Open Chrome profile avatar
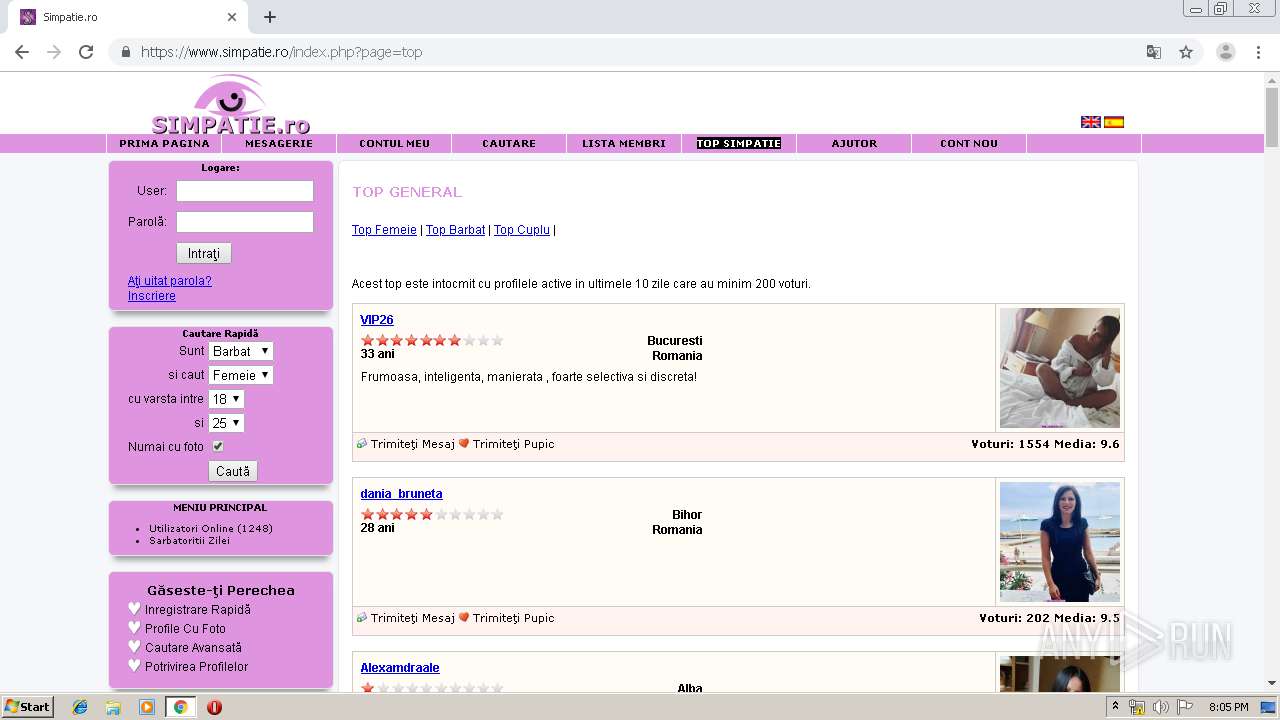 [x=1225, y=52]
